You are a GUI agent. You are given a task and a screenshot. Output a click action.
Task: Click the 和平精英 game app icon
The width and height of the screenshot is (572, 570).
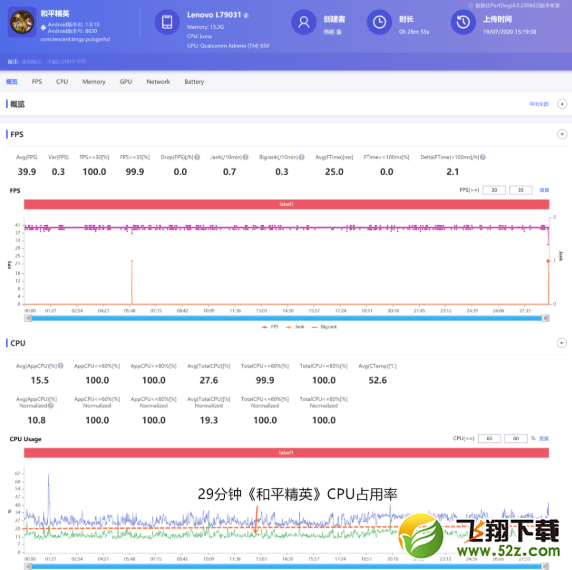tap(22, 23)
